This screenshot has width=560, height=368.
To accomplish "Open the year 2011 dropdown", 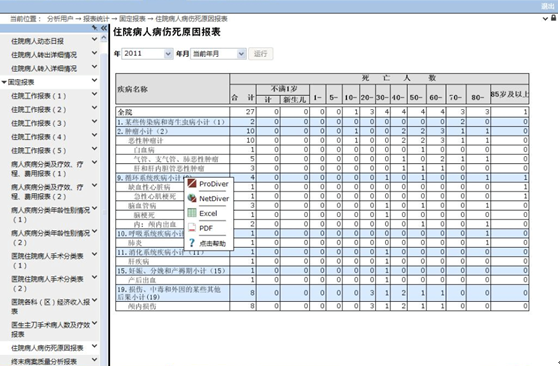I will coord(148,54).
